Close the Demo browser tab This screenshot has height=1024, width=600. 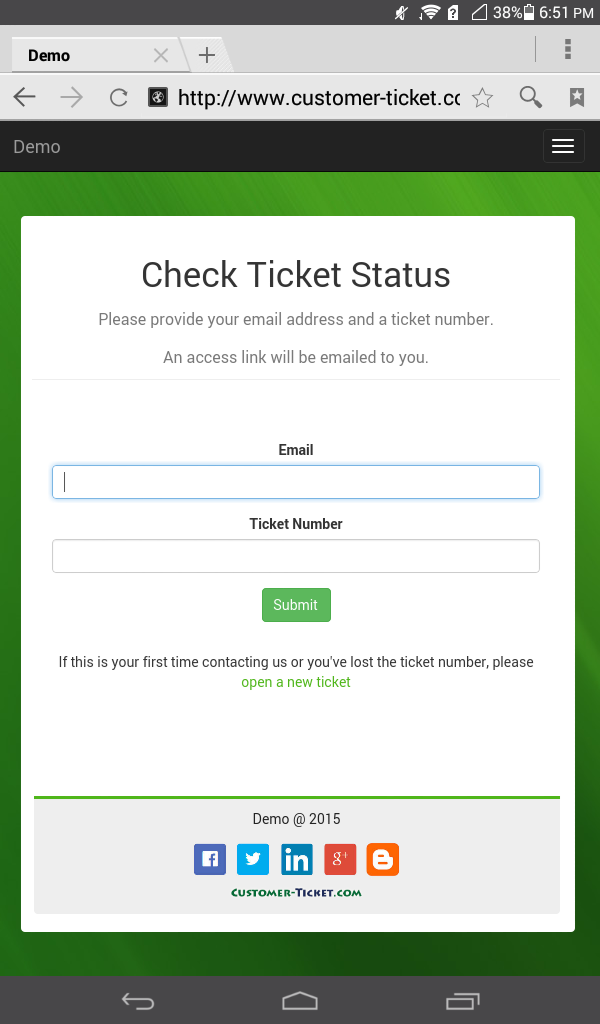(161, 56)
